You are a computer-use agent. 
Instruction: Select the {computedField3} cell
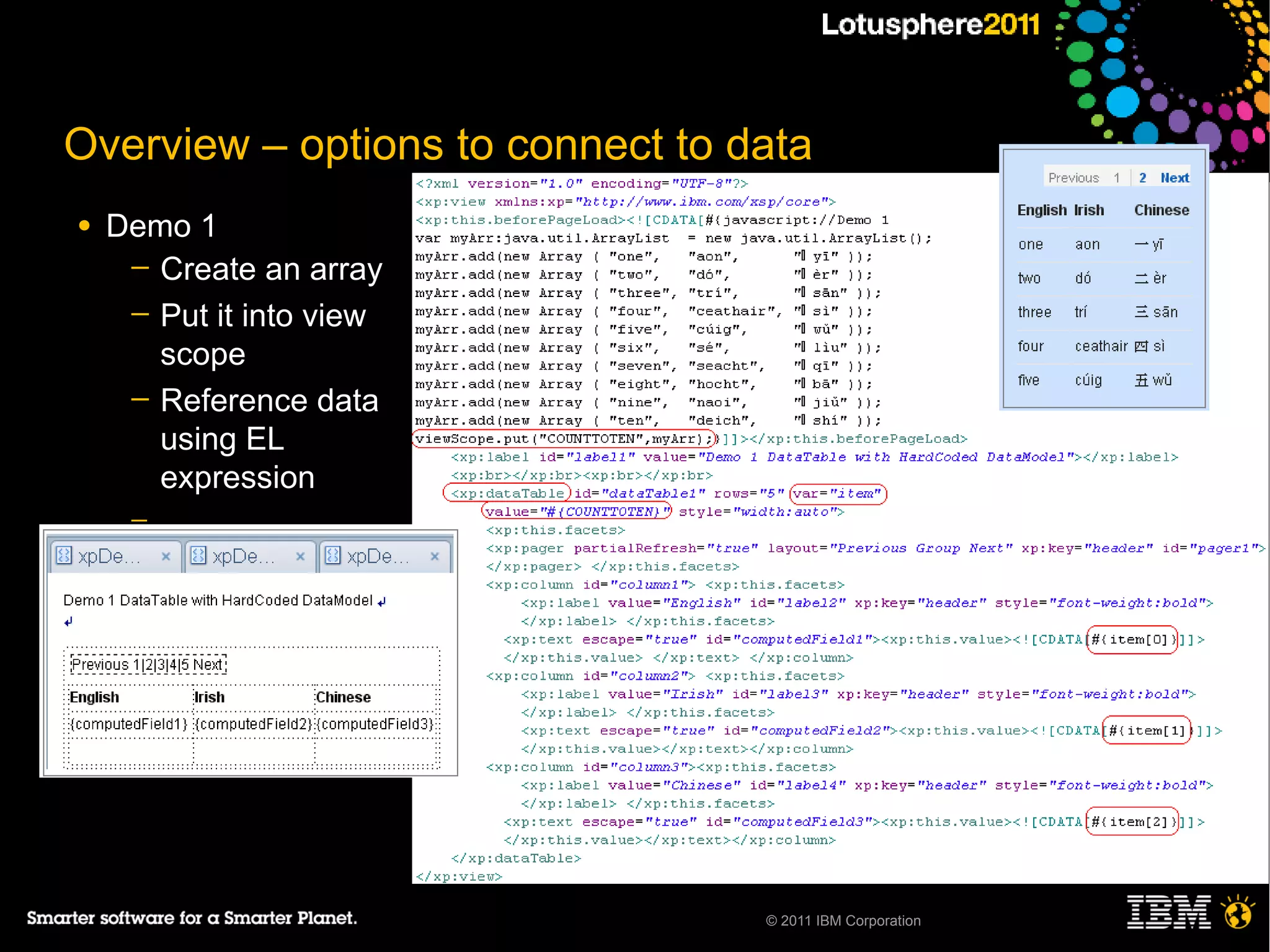[x=375, y=724]
